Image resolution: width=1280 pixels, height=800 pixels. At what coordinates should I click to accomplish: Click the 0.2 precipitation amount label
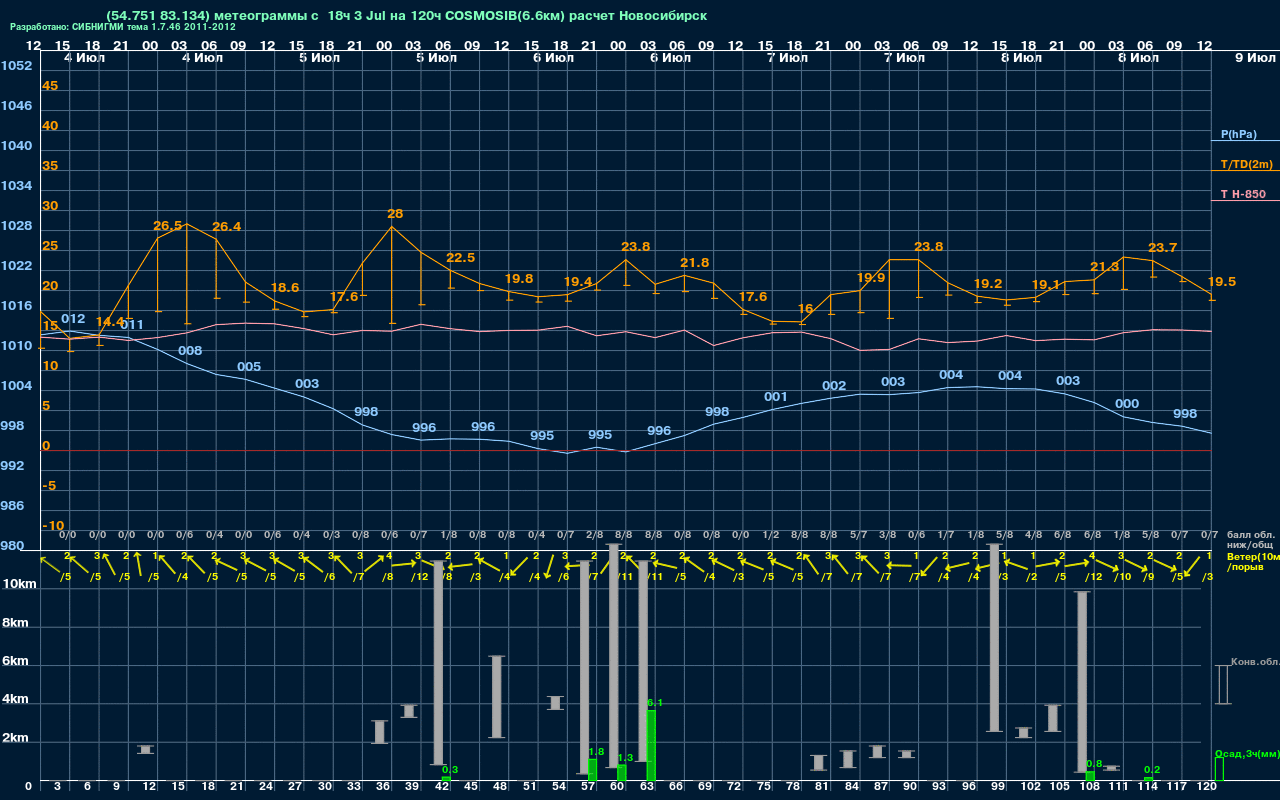click(1152, 770)
